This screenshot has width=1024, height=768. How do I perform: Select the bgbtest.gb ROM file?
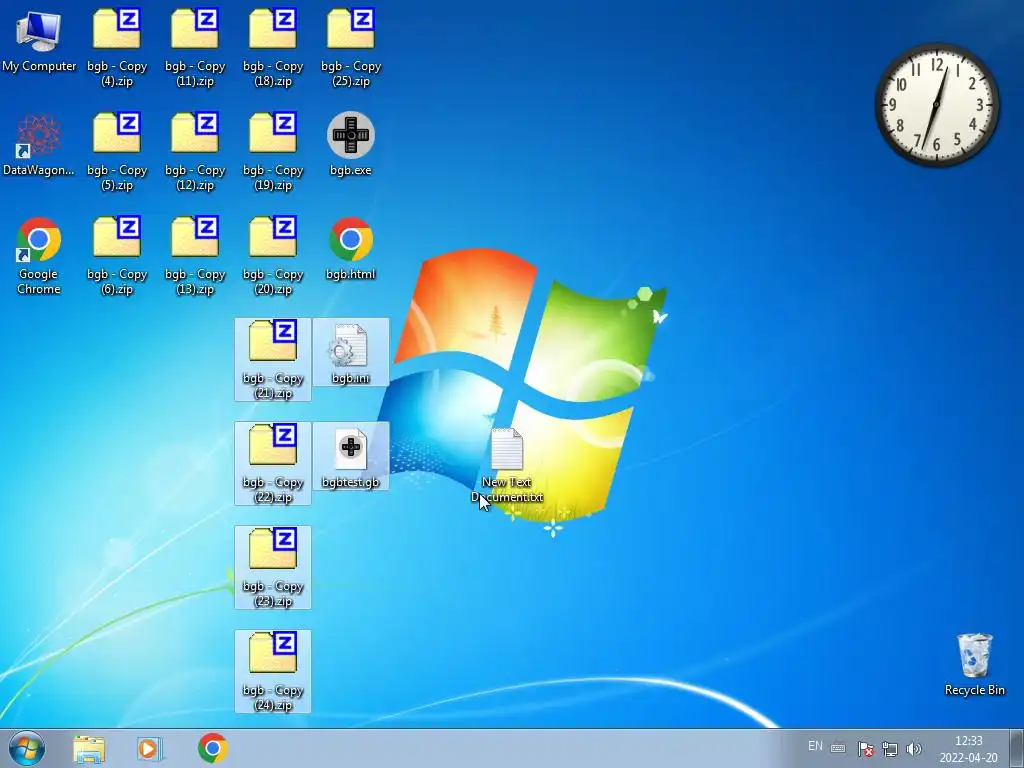(351, 456)
